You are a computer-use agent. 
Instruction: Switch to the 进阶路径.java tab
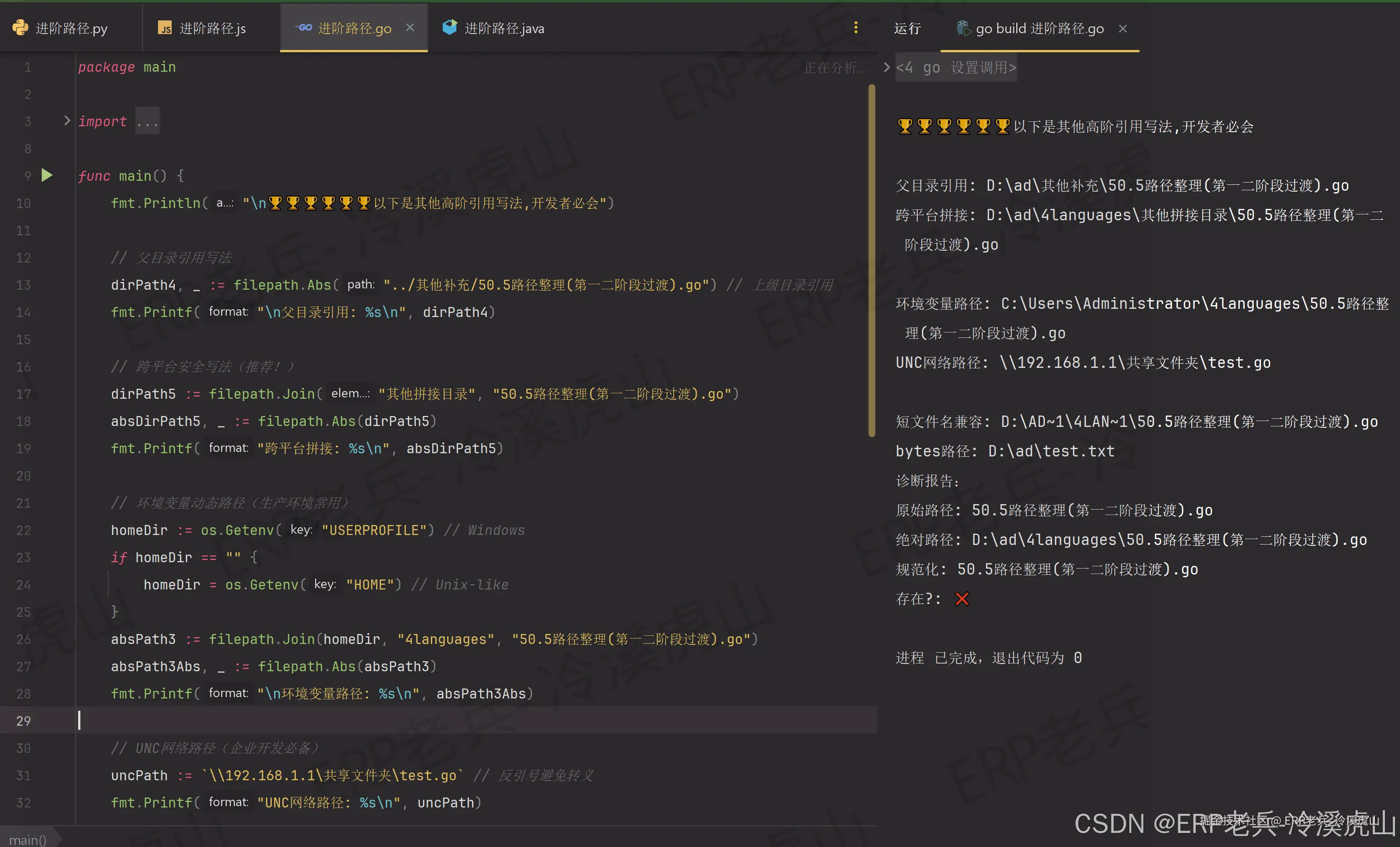pos(504,29)
